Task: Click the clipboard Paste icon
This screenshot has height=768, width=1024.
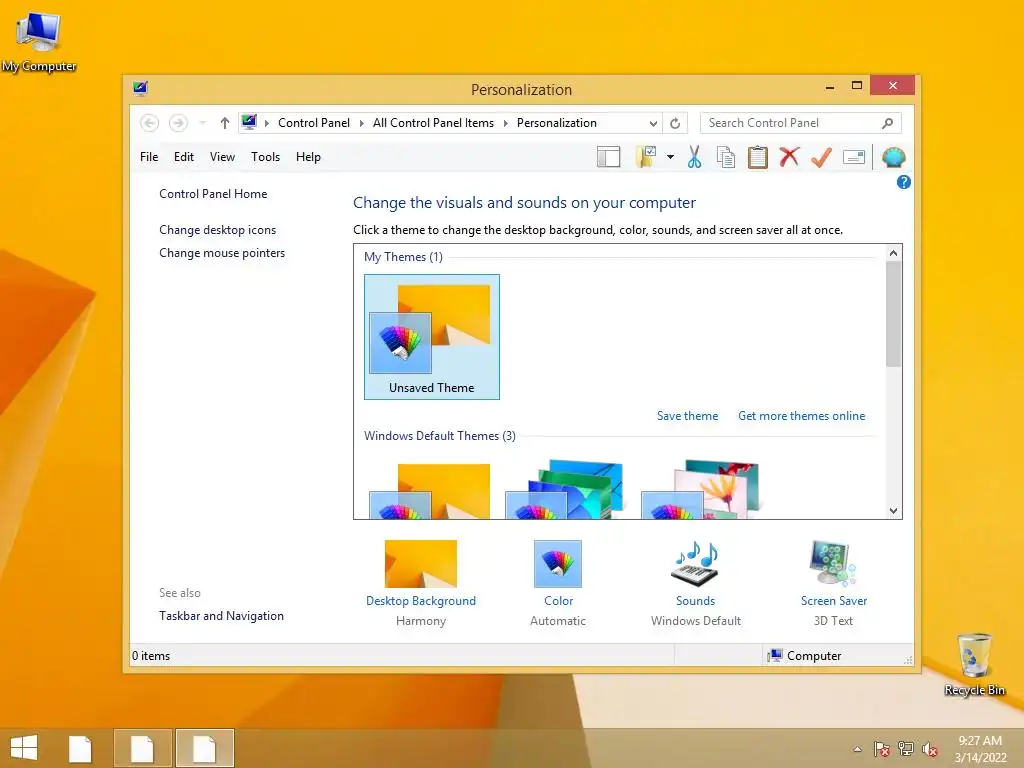Action: pyautogui.click(x=758, y=157)
